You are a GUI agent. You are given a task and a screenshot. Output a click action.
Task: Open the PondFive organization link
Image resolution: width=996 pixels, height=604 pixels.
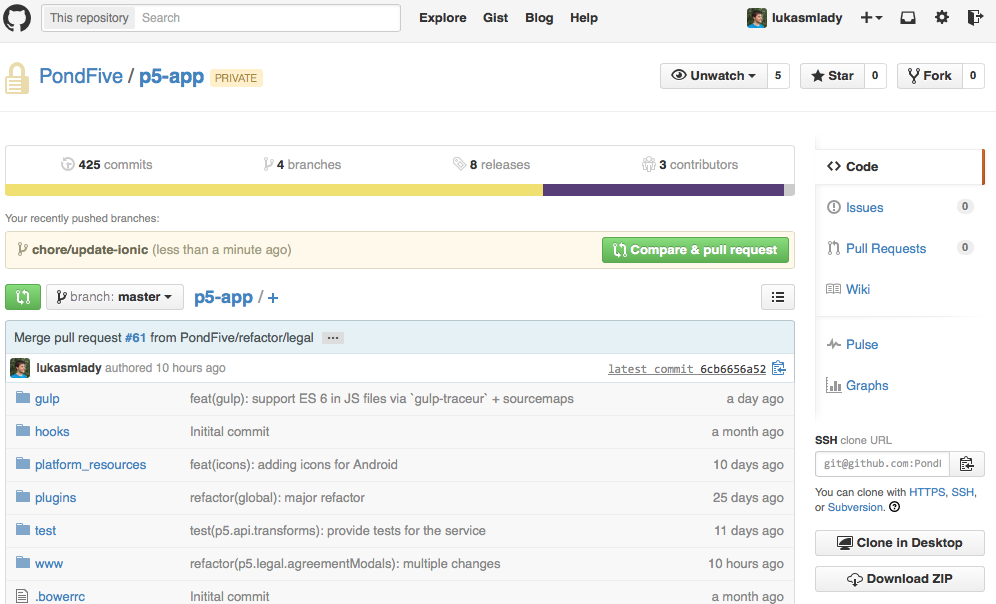[81, 76]
